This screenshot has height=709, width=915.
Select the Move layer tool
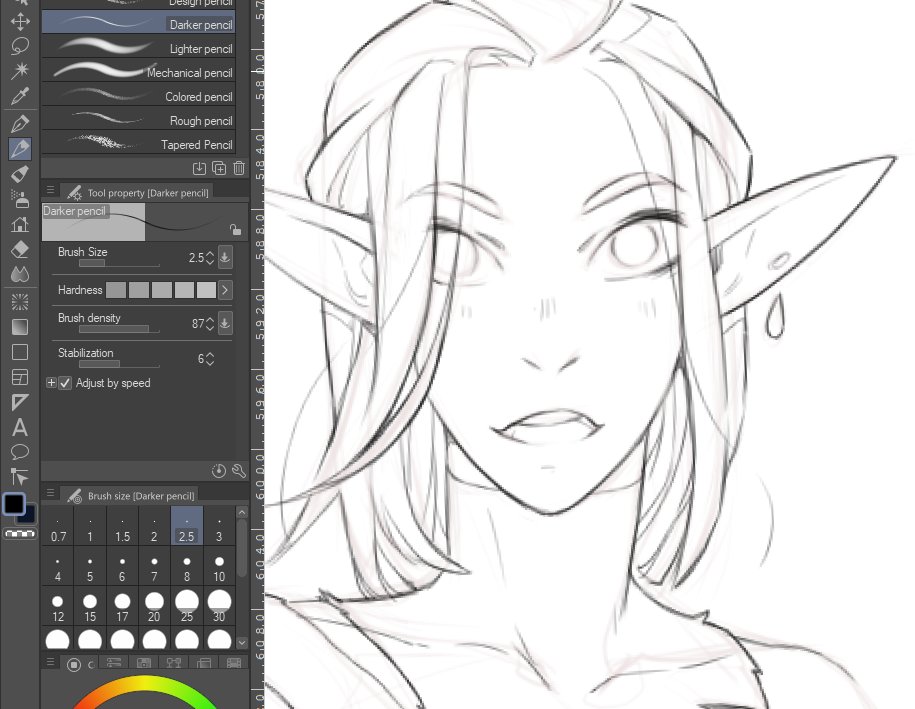pyautogui.click(x=20, y=22)
